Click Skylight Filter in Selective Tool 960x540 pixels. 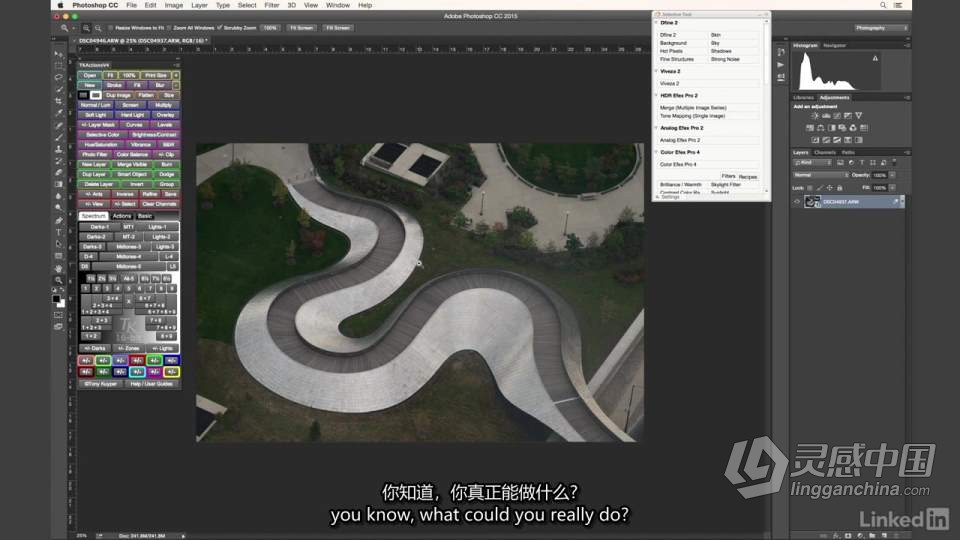[726, 184]
